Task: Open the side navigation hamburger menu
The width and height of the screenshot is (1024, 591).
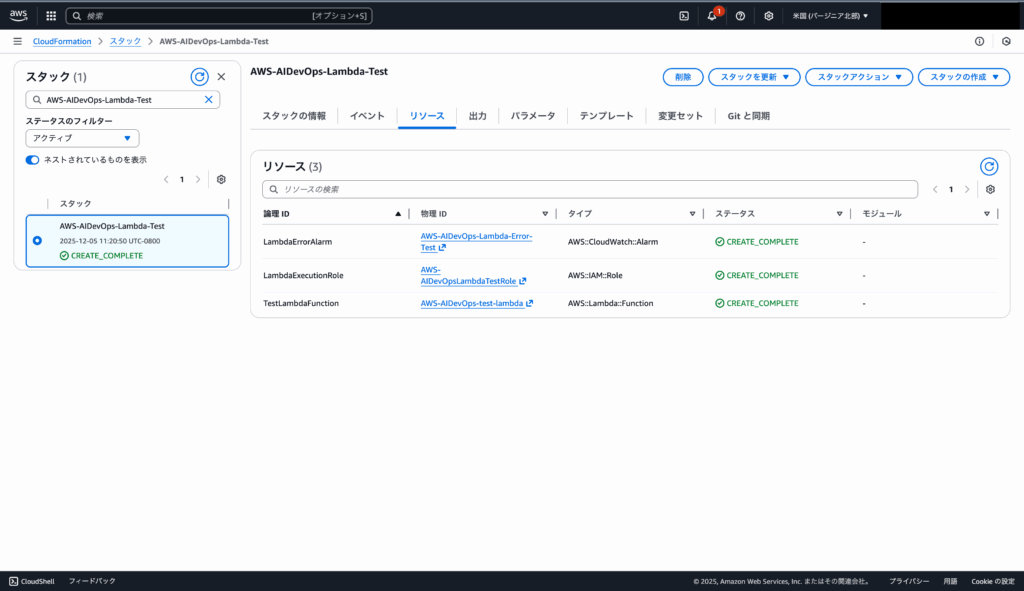Action: click(x=17, y=41)
